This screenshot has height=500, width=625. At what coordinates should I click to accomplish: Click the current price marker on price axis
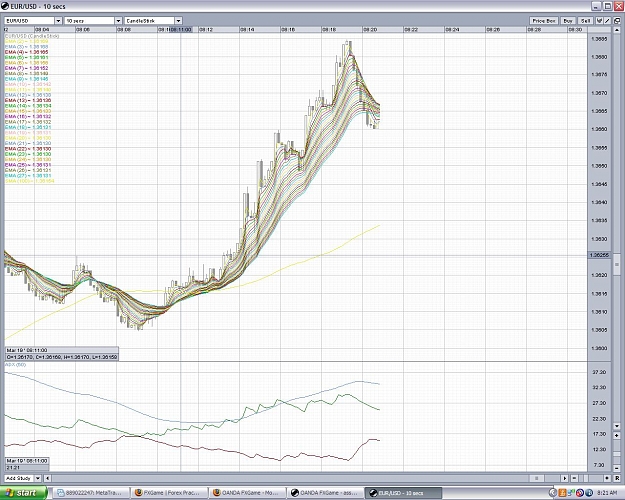point(599,255)
